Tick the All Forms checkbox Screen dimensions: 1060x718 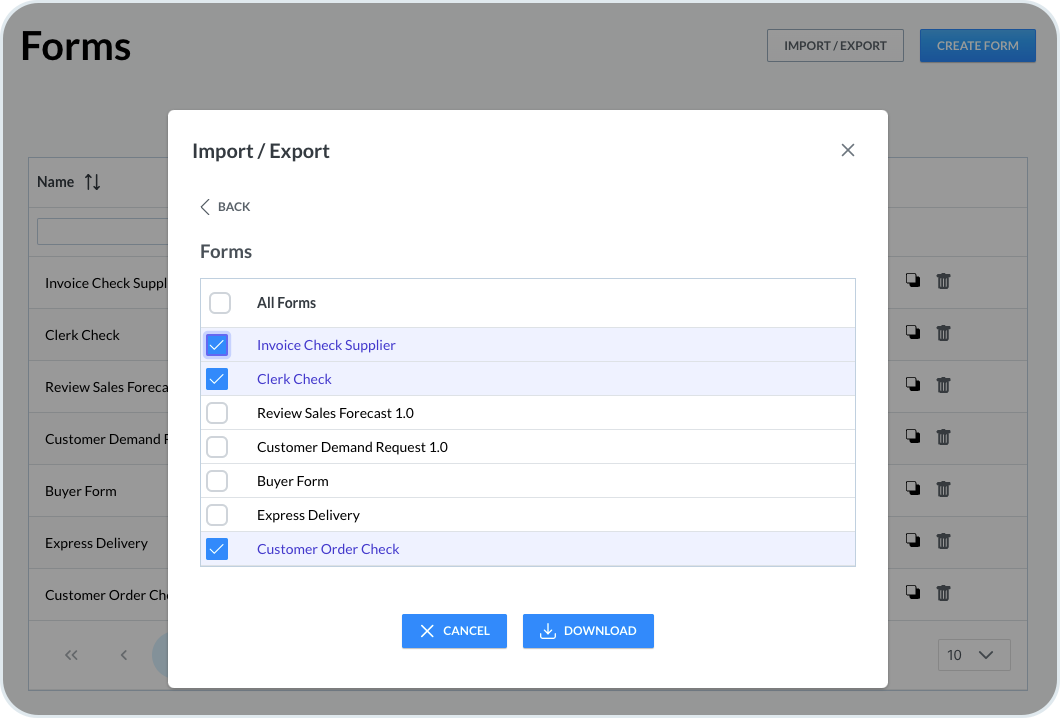(219, 303)
